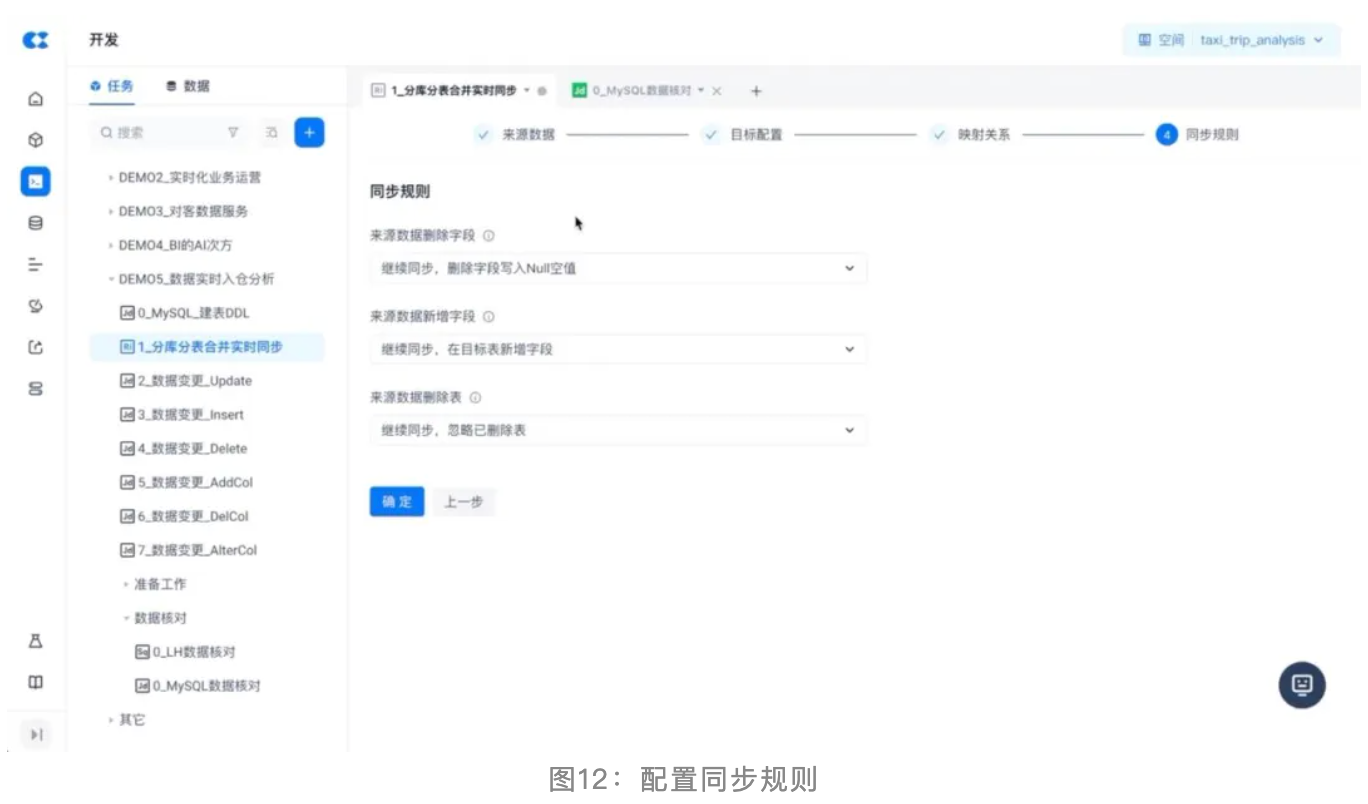Click the home icon in left sidebar

[36, 99]
